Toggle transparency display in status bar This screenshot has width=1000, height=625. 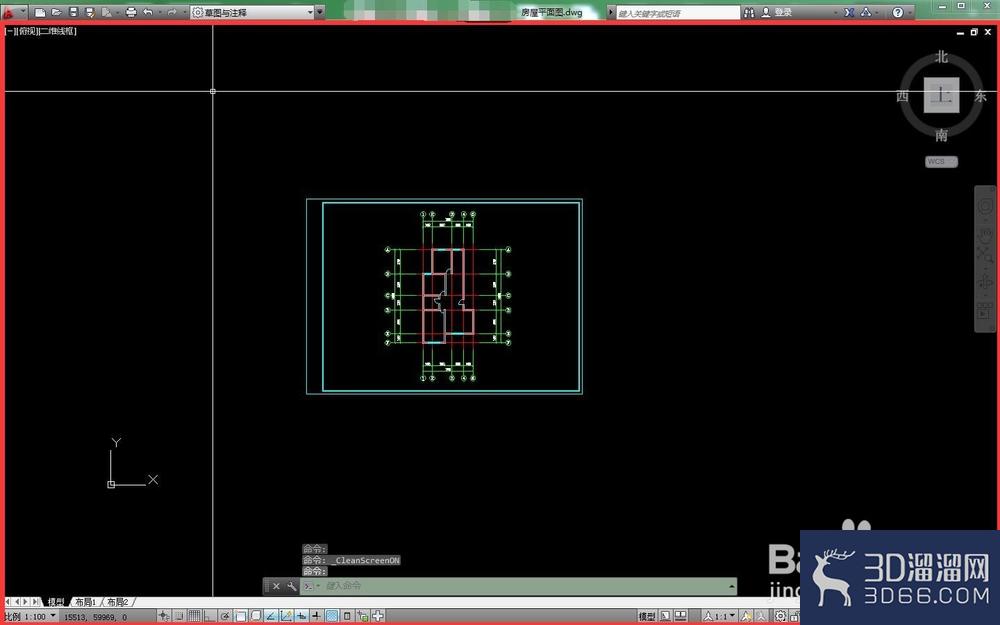pyautogui.click(x=332, y=616)
